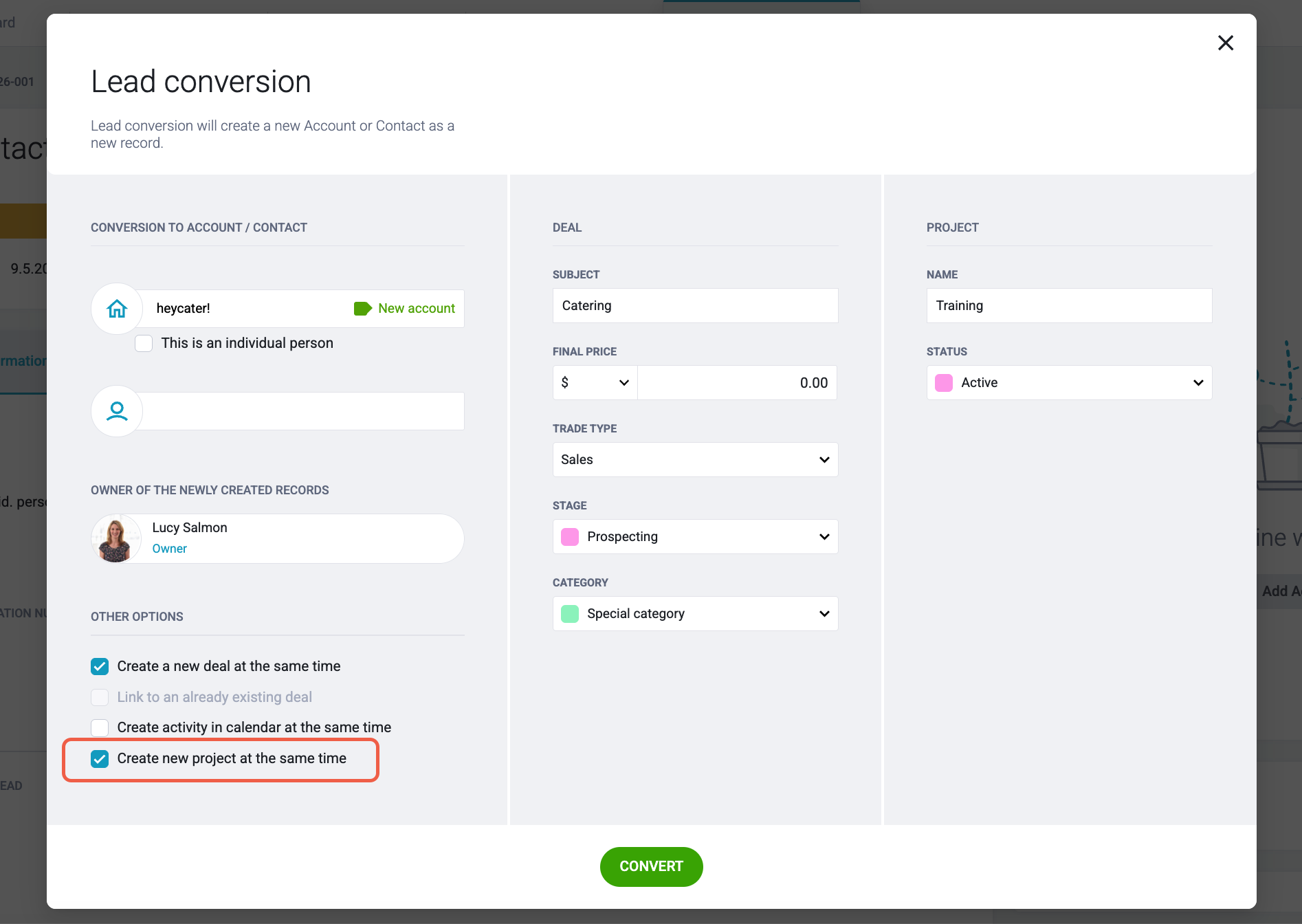Close the Lead conversion dialog
This screenshot has height=924, width=1302.
[x=1225, y=43]
